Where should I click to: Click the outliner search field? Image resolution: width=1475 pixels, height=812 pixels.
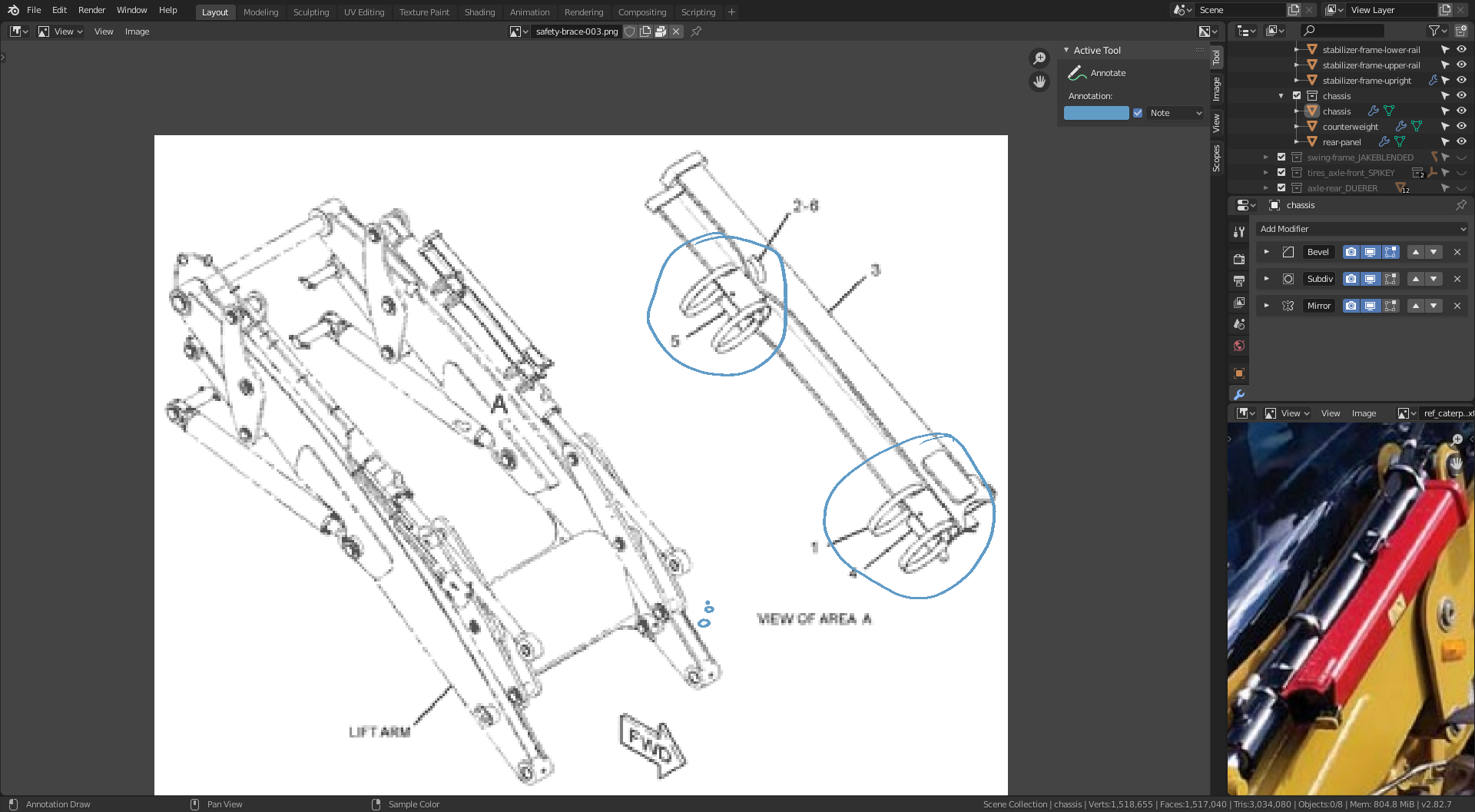click(x=1343, y=31)
